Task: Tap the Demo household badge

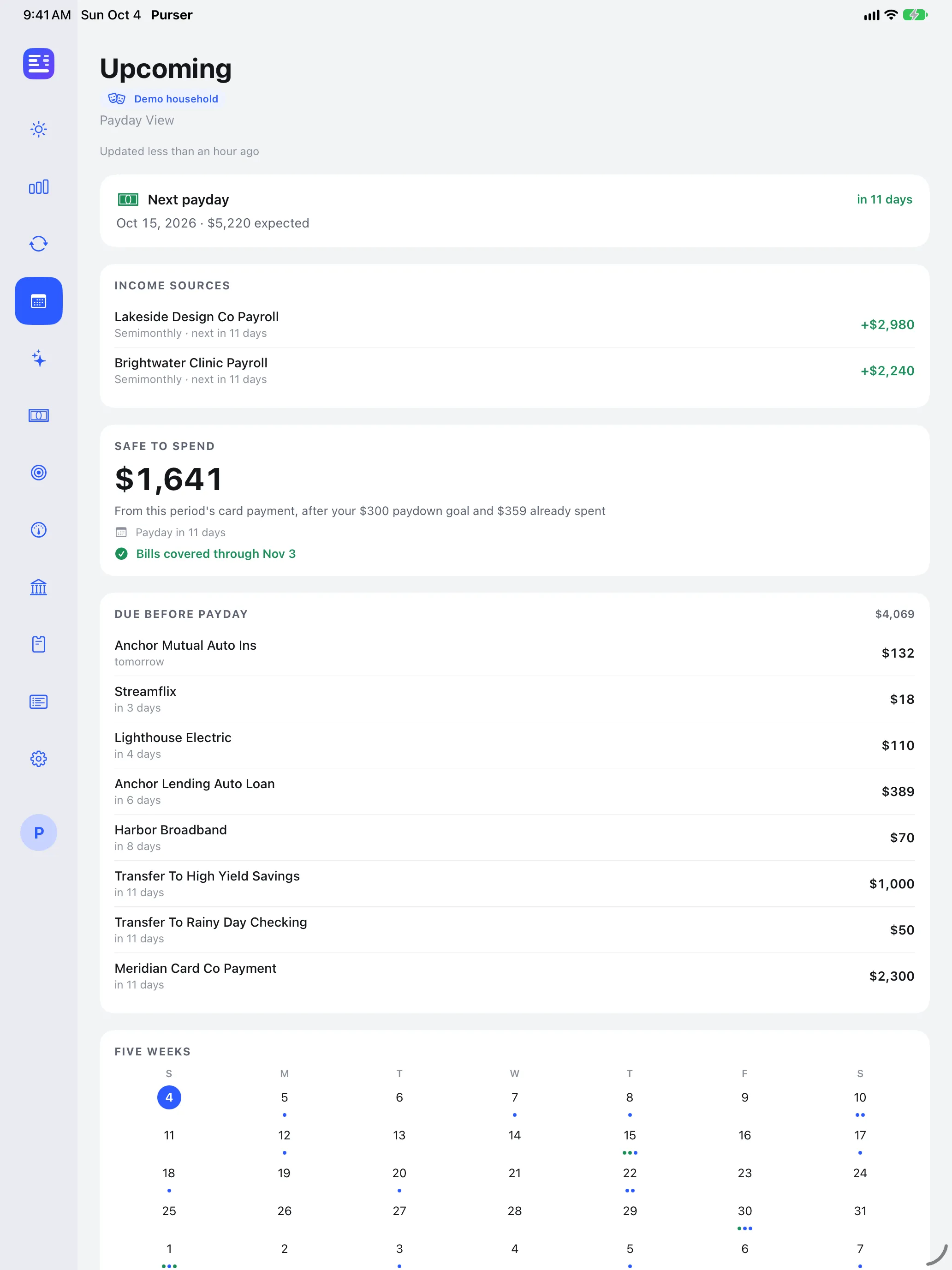Action: [x=164, y=99]
